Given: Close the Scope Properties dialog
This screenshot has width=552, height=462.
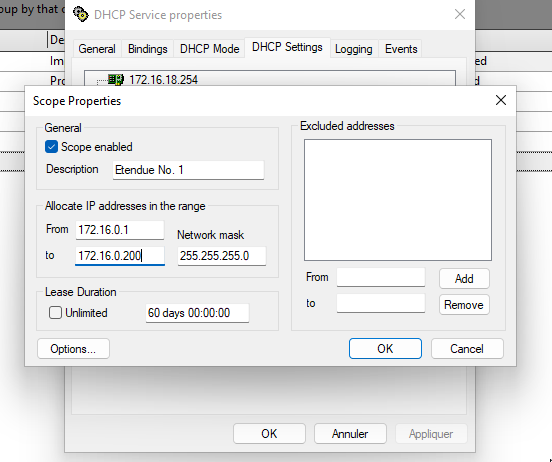Looking at the screenshot, I should (501, 100).
